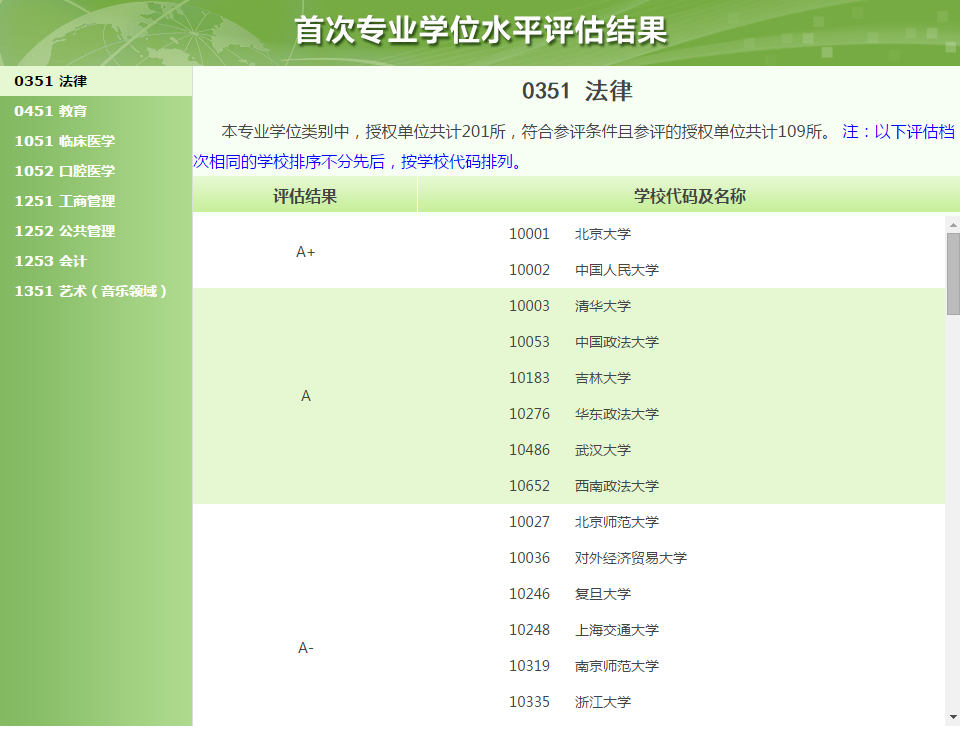Click the scrollbar up arrow in results table
Screen dimensions: 960x732
(953, 224)
